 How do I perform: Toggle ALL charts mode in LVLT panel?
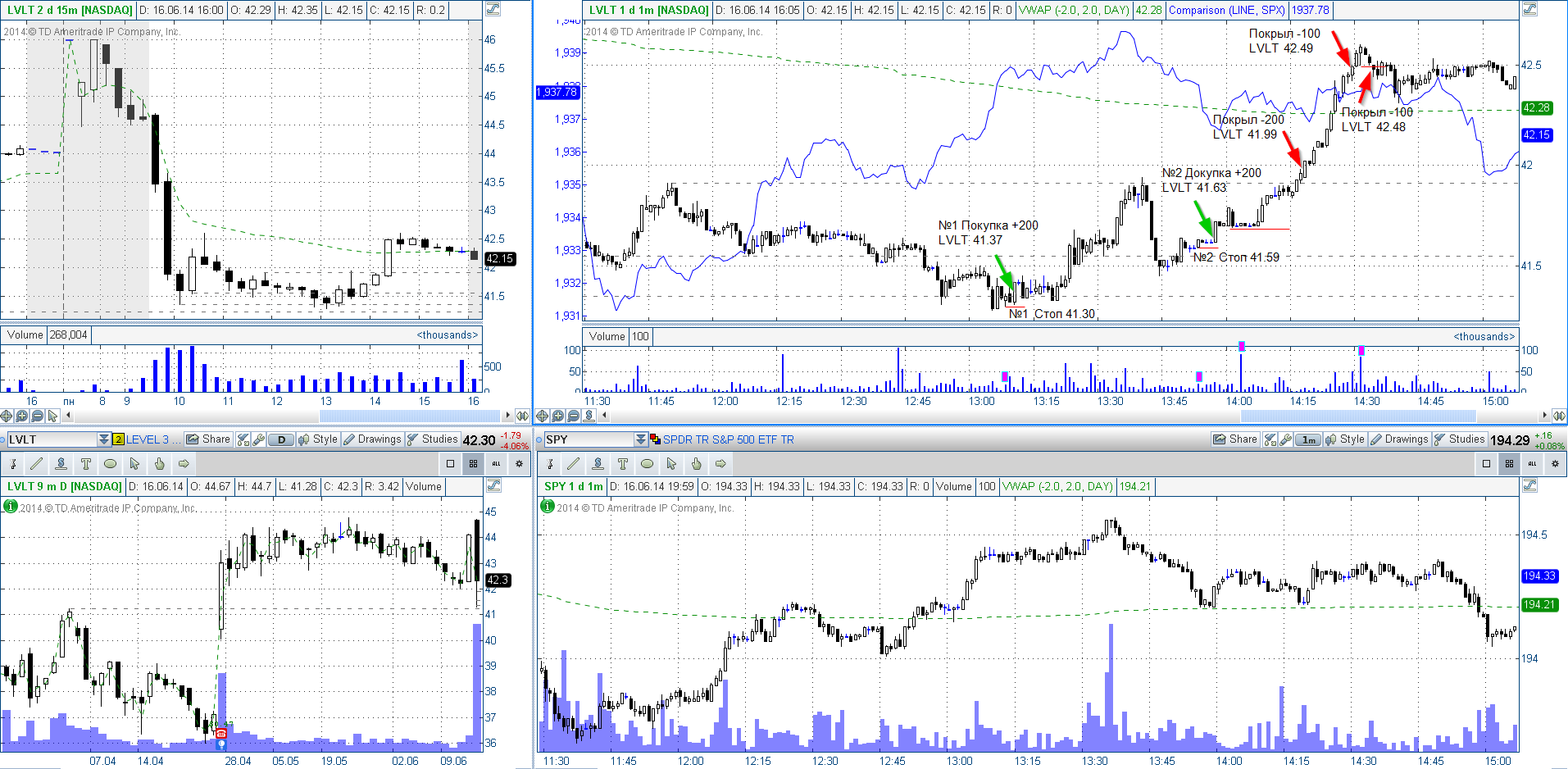tap(496, 464)
